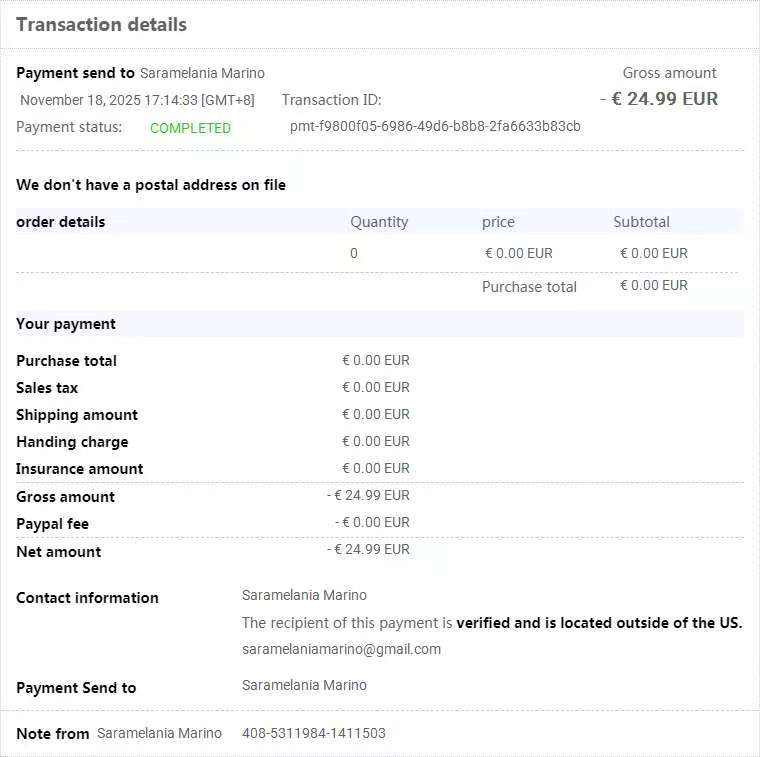The image size is (760, 757).
Task: Select the transaction ID starting with pmt-f9800f05
Action: point(435,127)
